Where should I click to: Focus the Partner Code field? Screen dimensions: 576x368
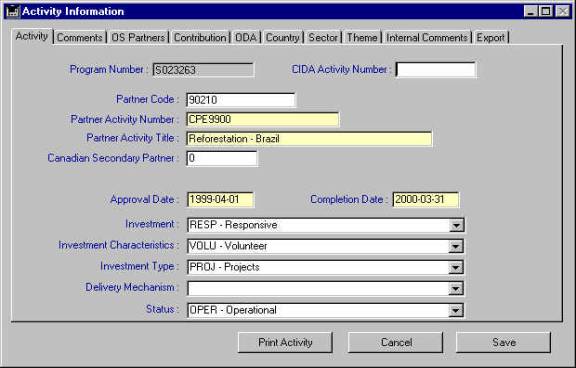[241, 100]
